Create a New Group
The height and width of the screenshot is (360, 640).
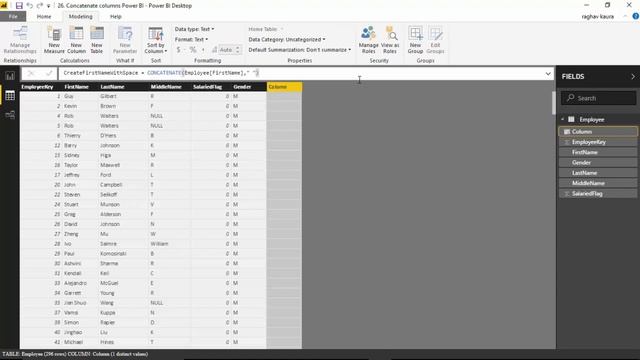click(x=415, y=40)
